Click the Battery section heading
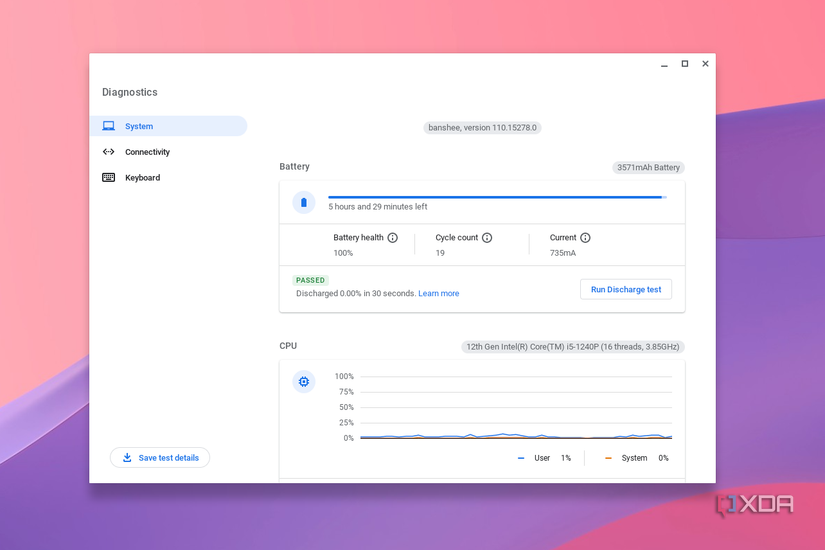 (x=294, y=167)
